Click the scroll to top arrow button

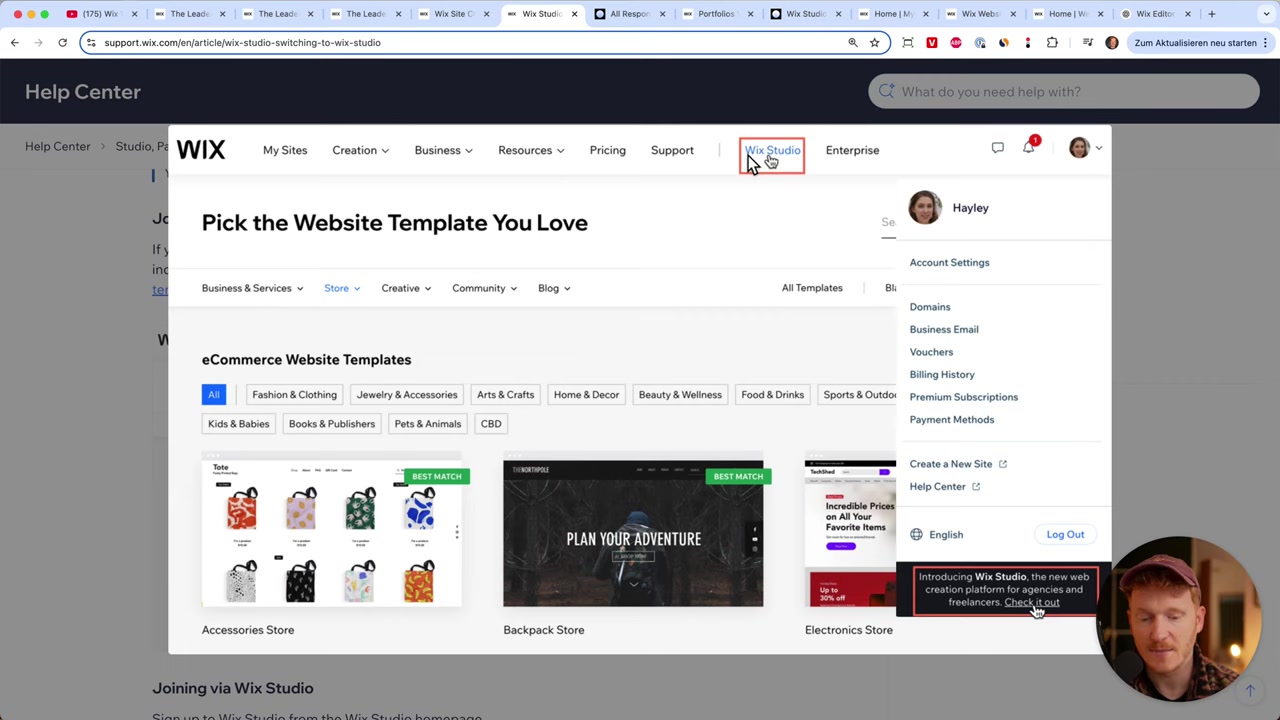tap(1249, 691)
